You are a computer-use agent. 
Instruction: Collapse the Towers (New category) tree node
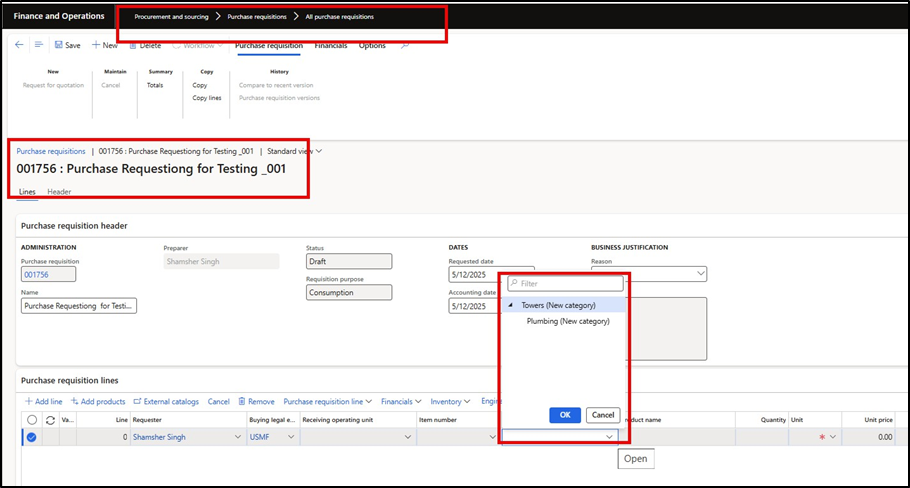pos(513,304)
